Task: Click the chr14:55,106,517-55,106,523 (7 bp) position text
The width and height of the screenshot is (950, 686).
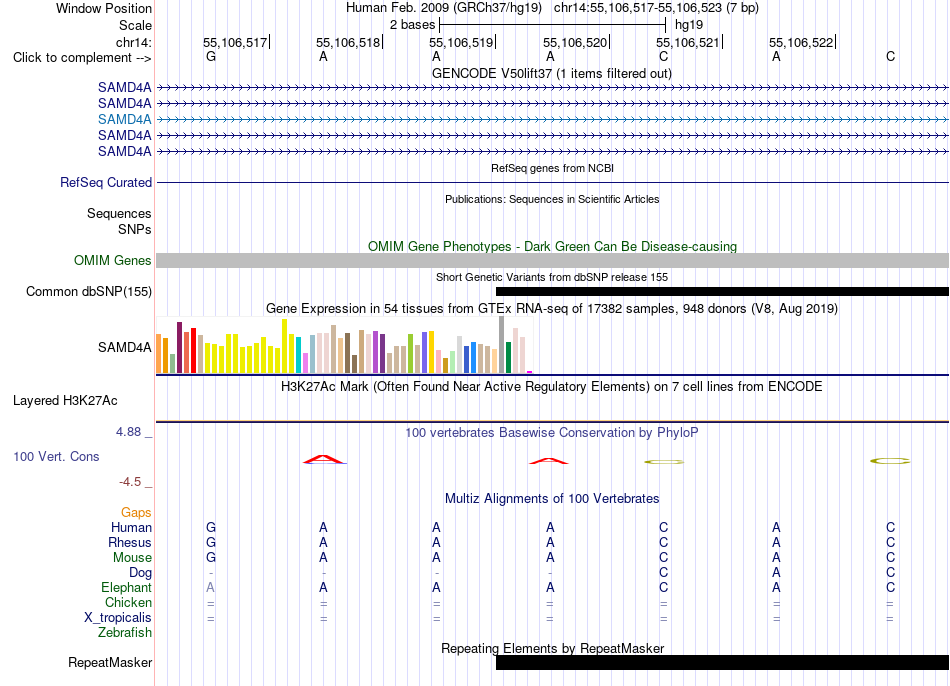Action: tap(656, 8)
